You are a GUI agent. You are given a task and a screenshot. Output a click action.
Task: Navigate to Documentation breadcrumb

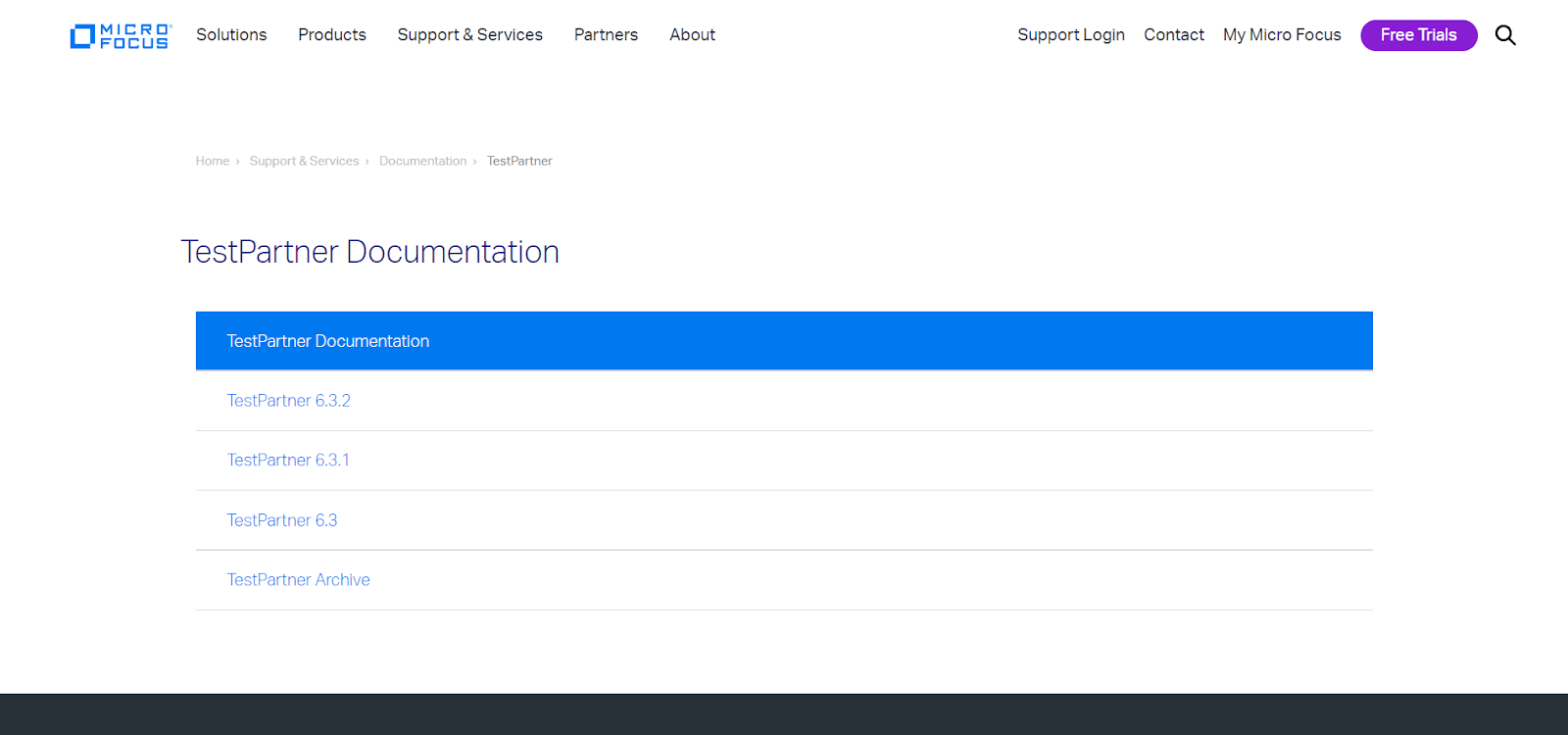(x=422, y=161)
